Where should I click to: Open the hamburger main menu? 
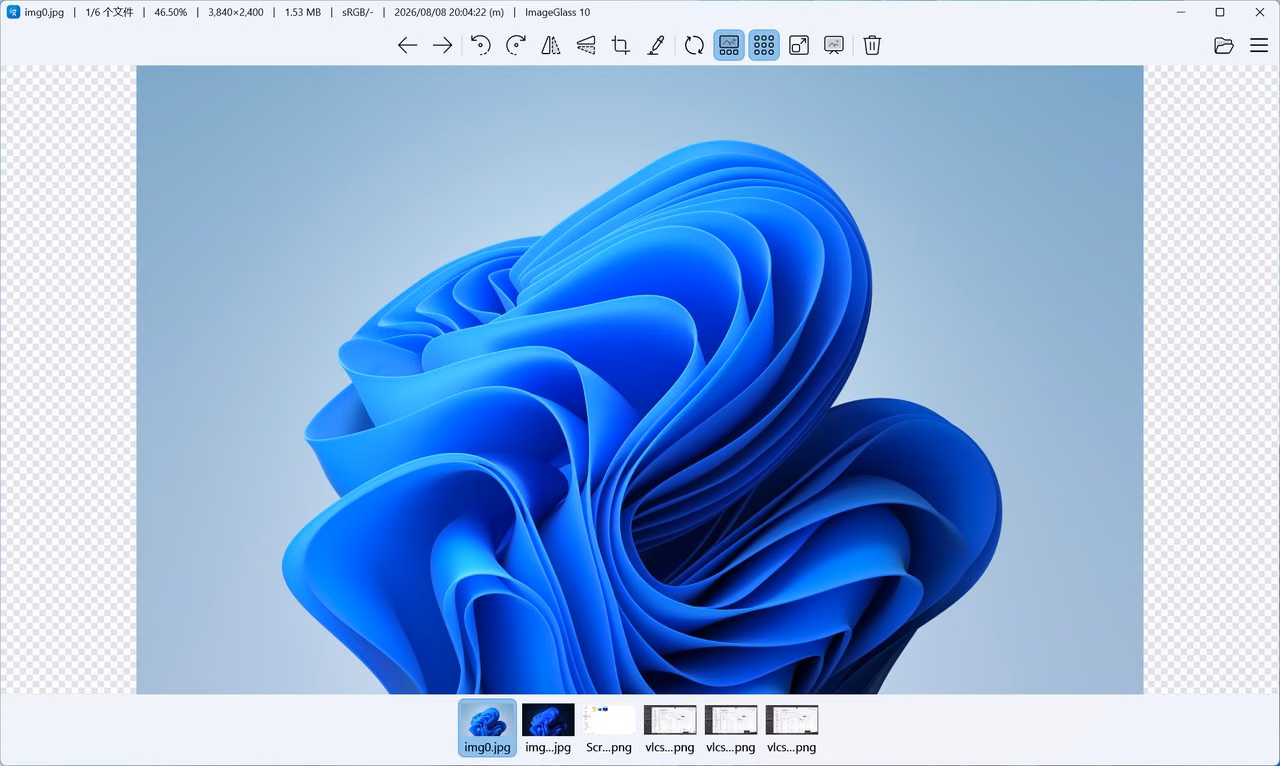1259,45
